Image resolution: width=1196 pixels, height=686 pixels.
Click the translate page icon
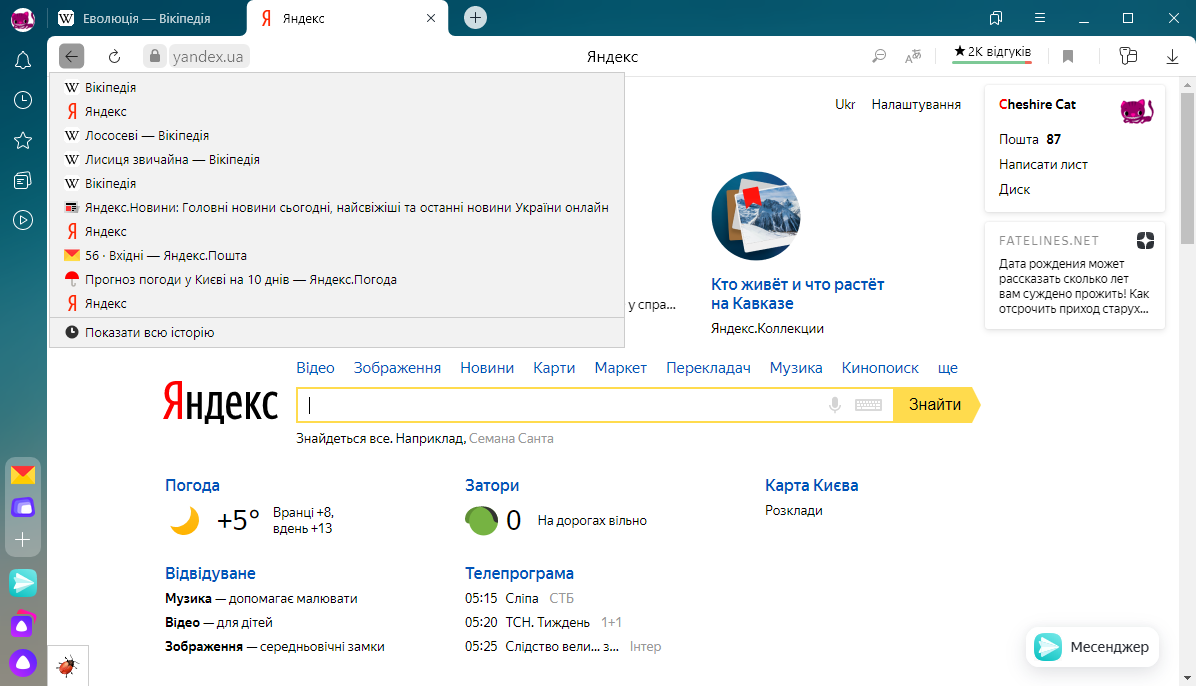[x=913, y=56]
